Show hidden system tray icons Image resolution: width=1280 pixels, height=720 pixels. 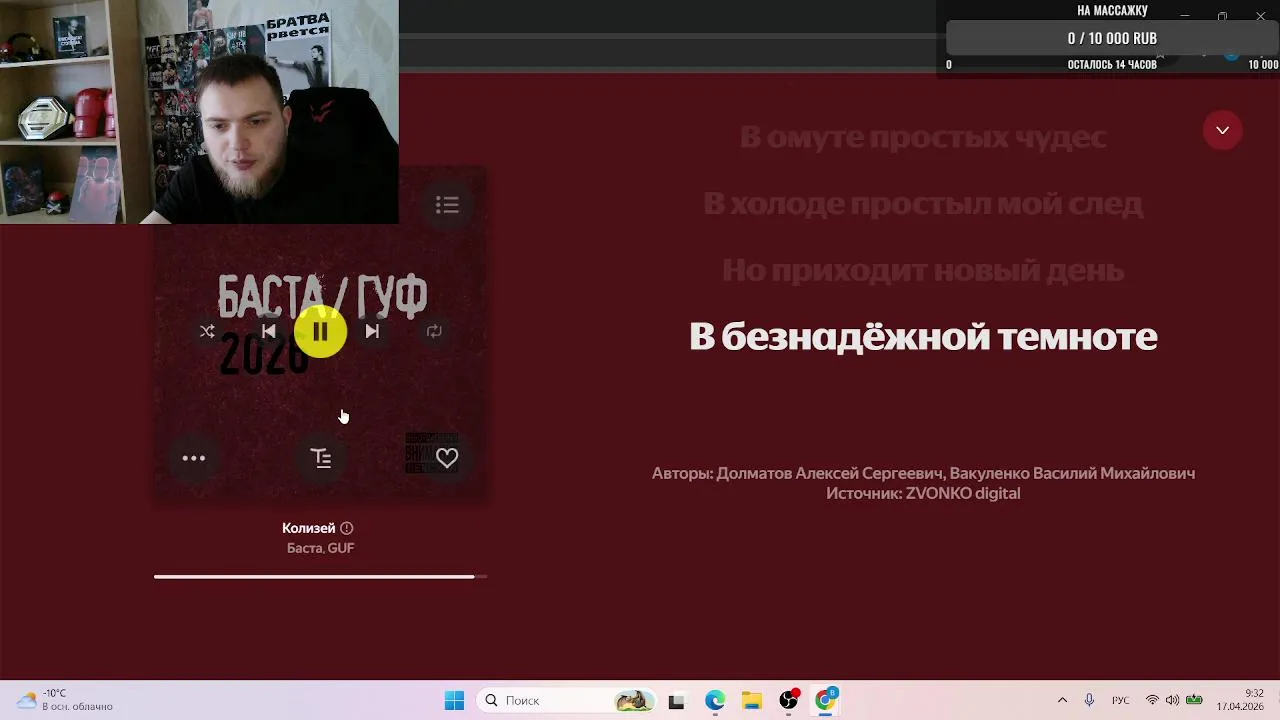1062,701
